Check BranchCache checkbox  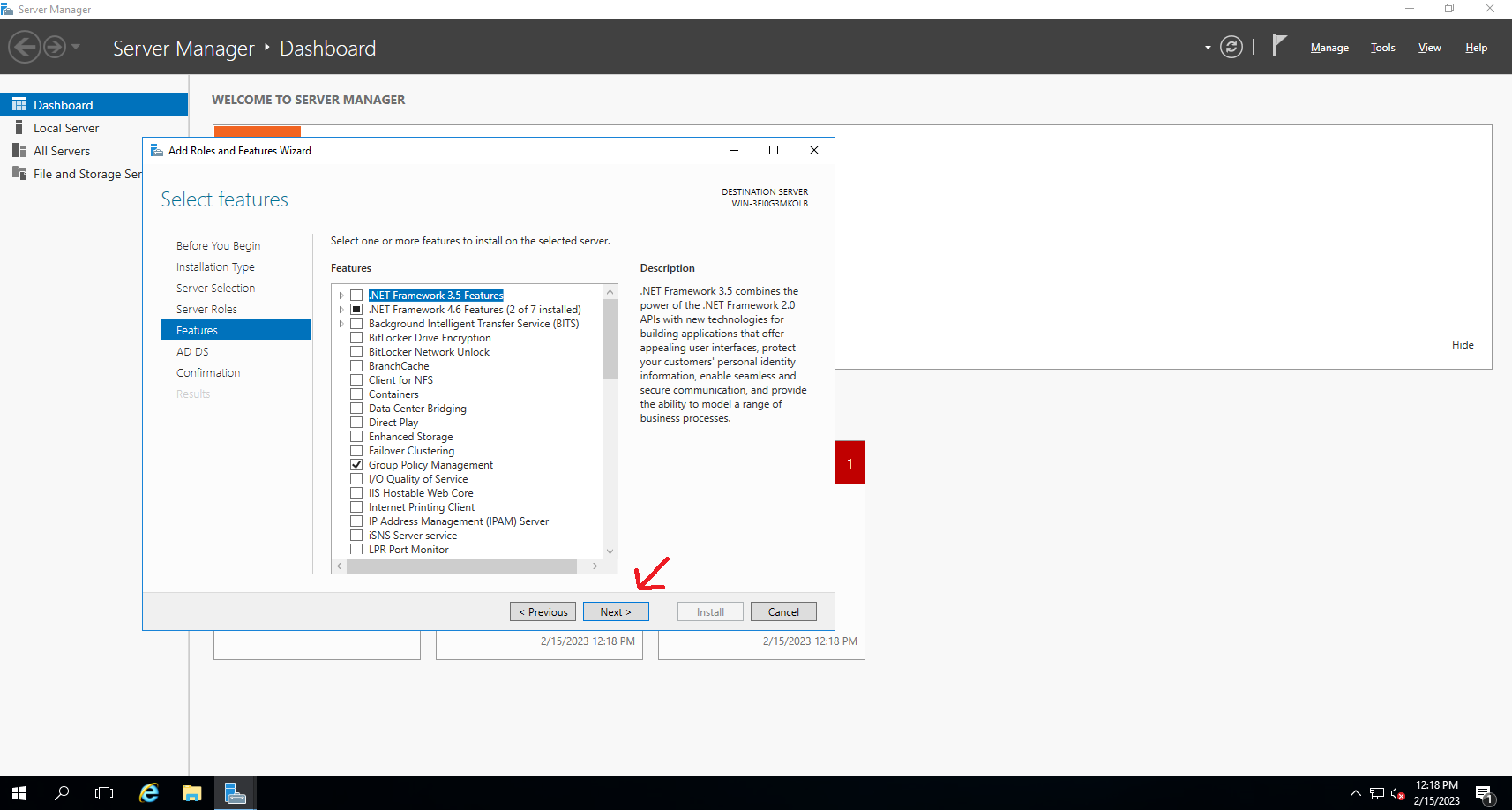pyautogui.click(x=356, y=366)
